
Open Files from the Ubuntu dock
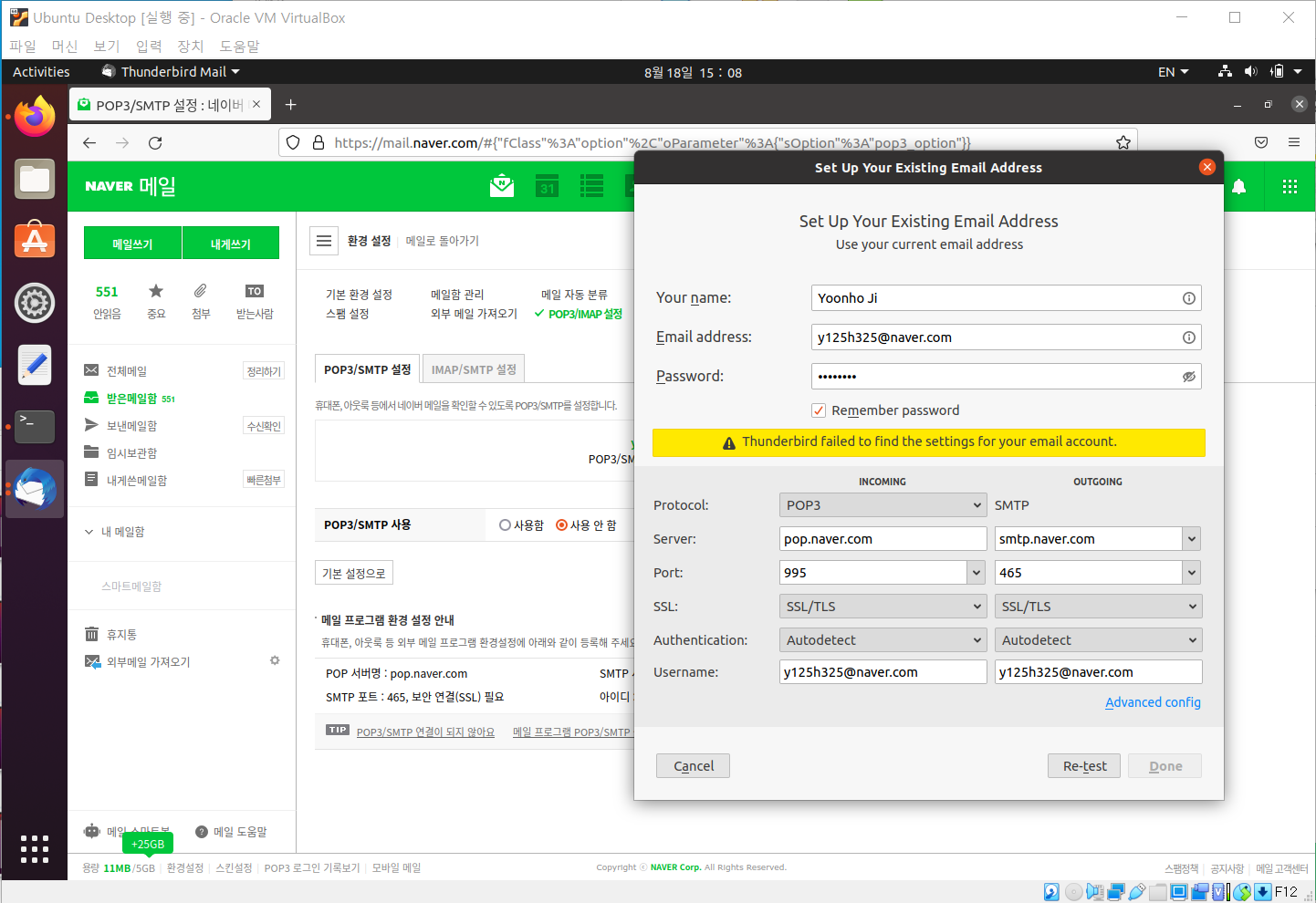(x=35, y=179)
